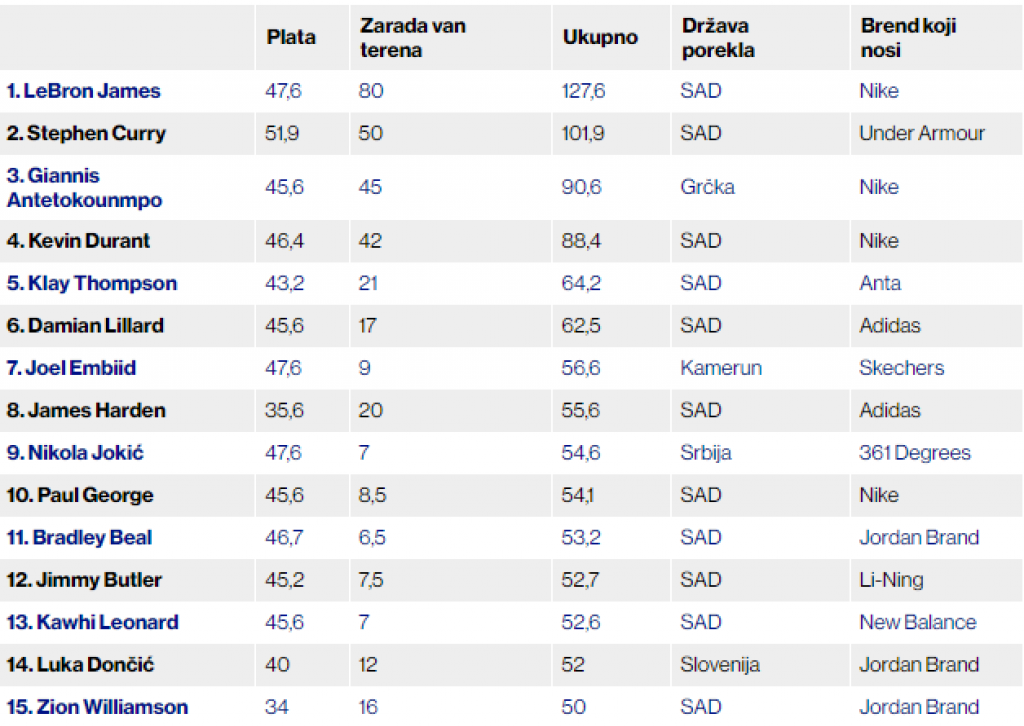
Task: Open the Joel Embiid link
Action: click(x=72, y=368)
